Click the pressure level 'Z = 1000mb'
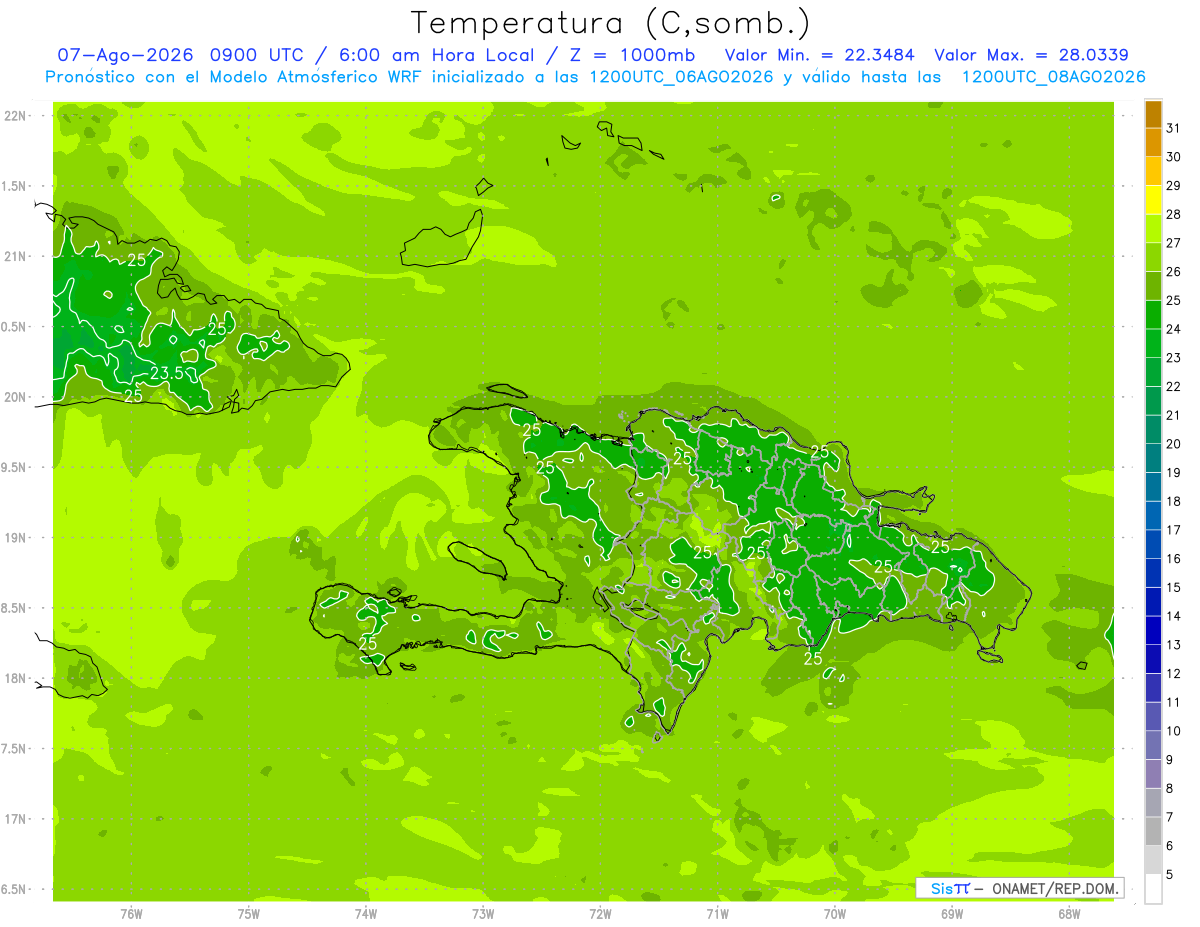 click(633, 55)
